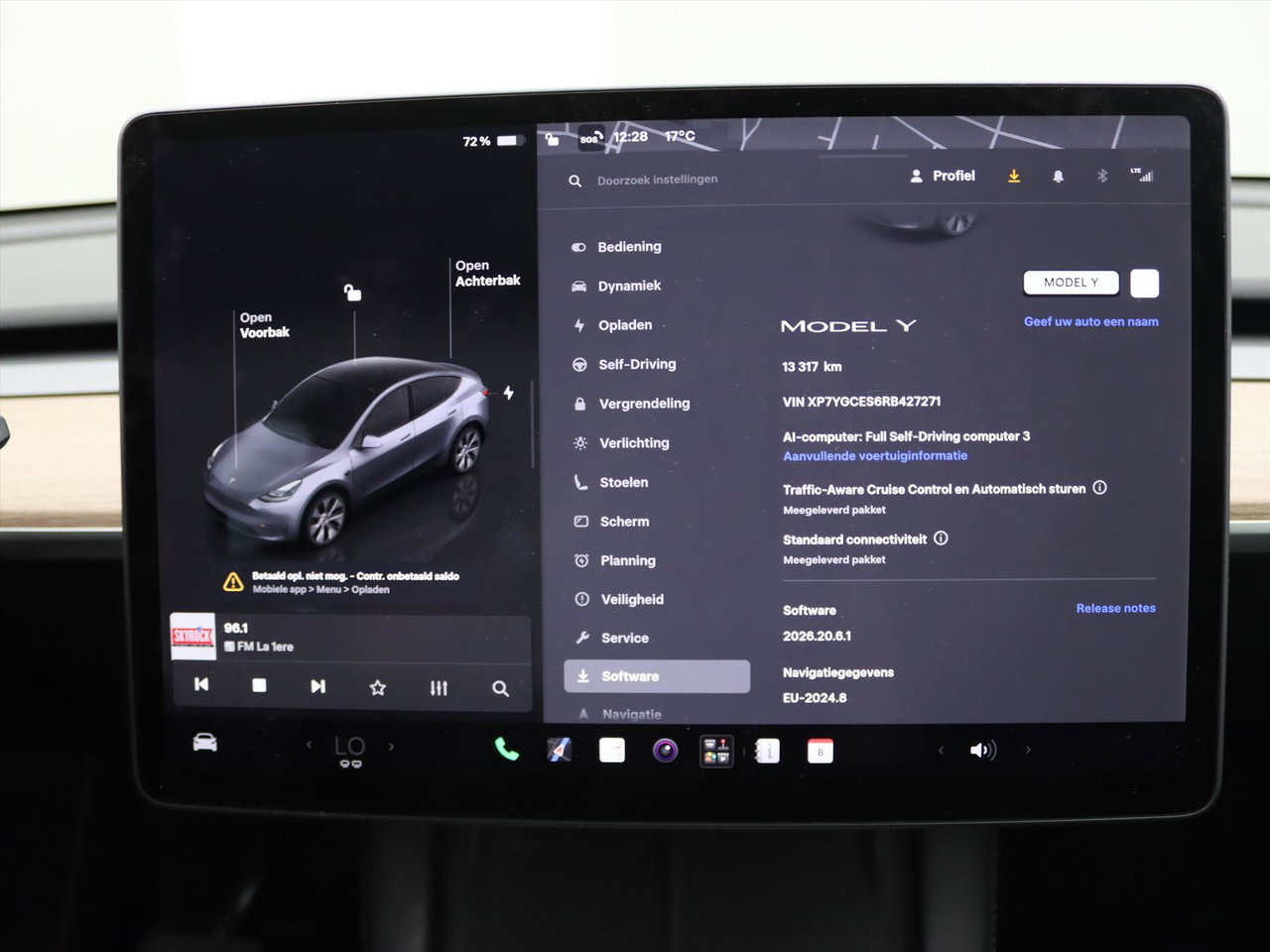Viewport: 1270px width, 952px height.
Task: Click info icon beside Standaard connectiviteit
Action: pos(941,538)
